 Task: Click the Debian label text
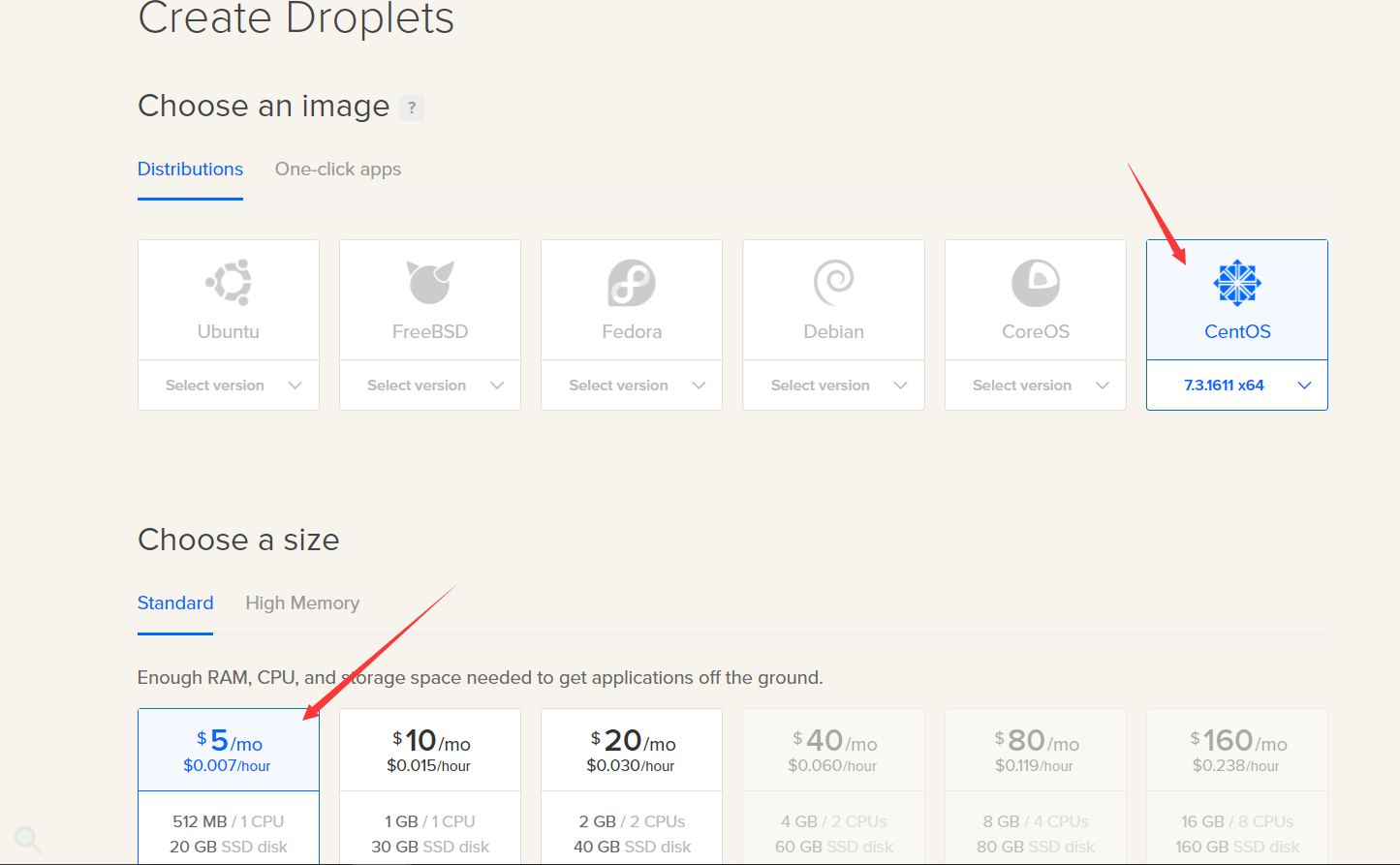[834, 332]
